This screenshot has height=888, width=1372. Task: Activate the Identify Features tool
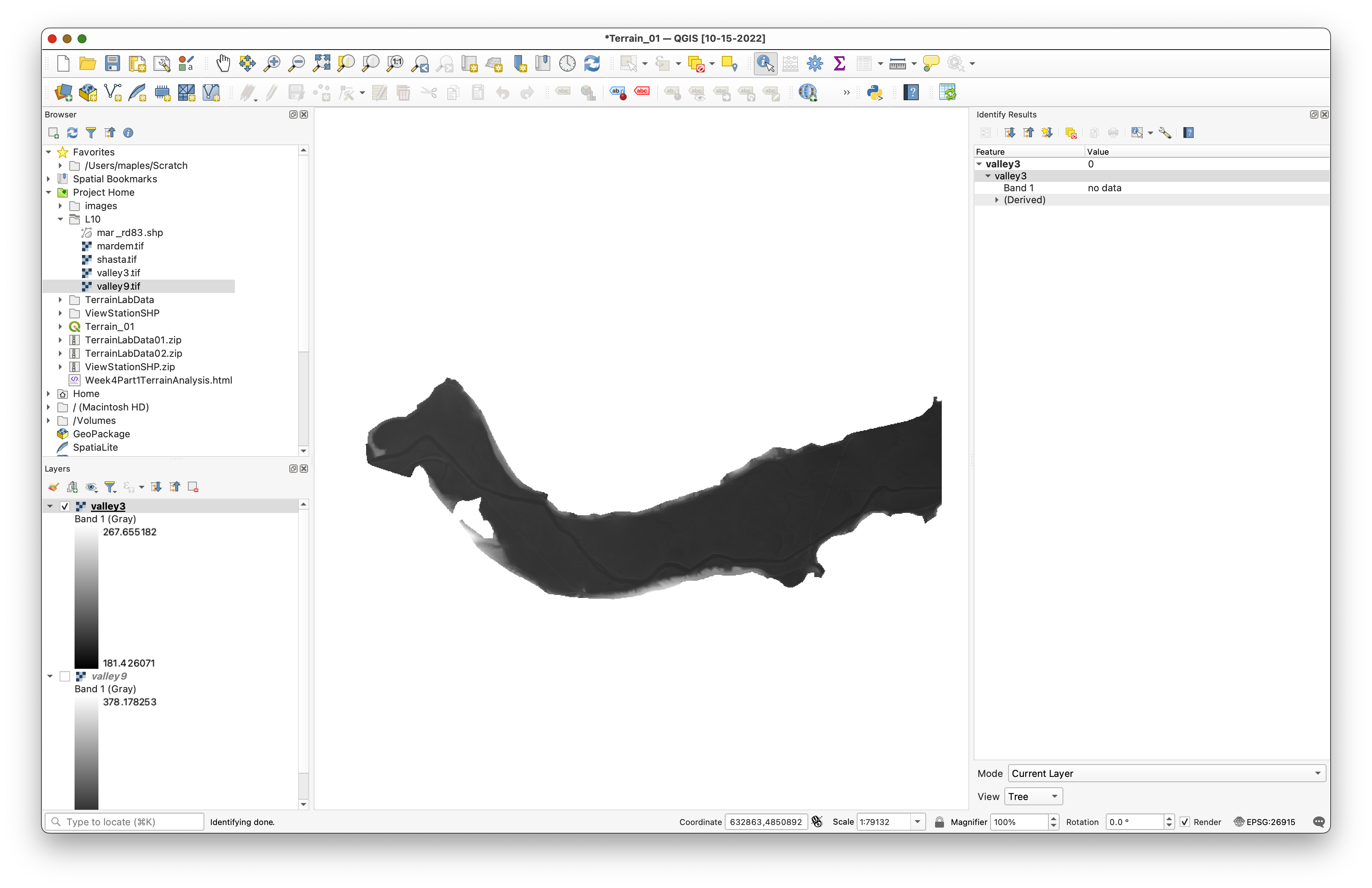(765, 63)
